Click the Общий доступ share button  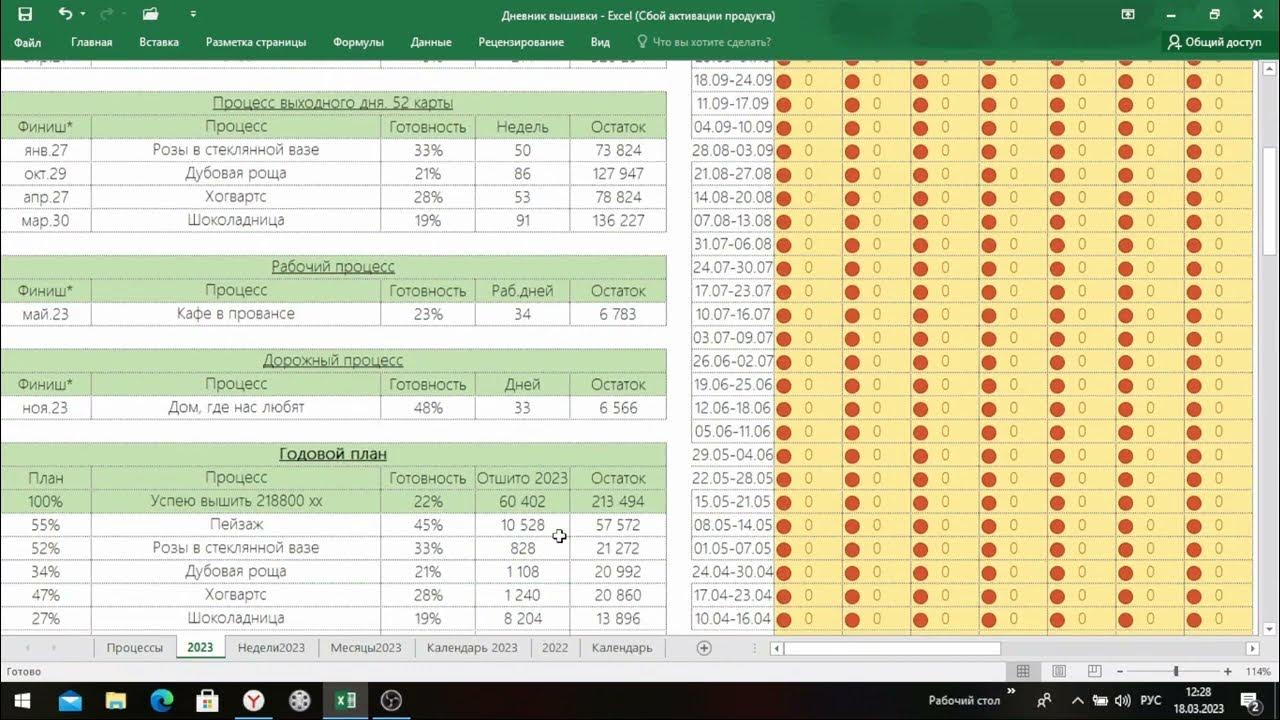(x=1215, y=43)
